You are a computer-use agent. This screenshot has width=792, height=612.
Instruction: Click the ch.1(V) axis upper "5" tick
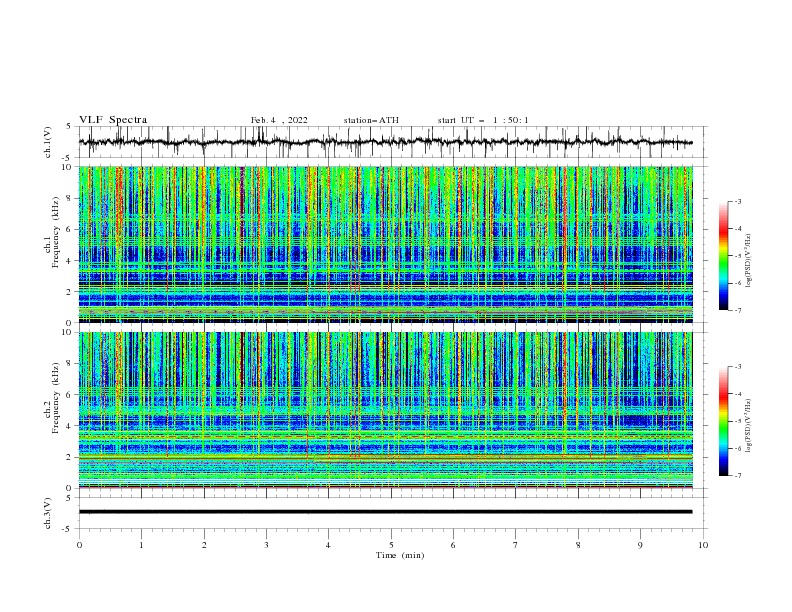pyautogui.click(x=69, y=126)
